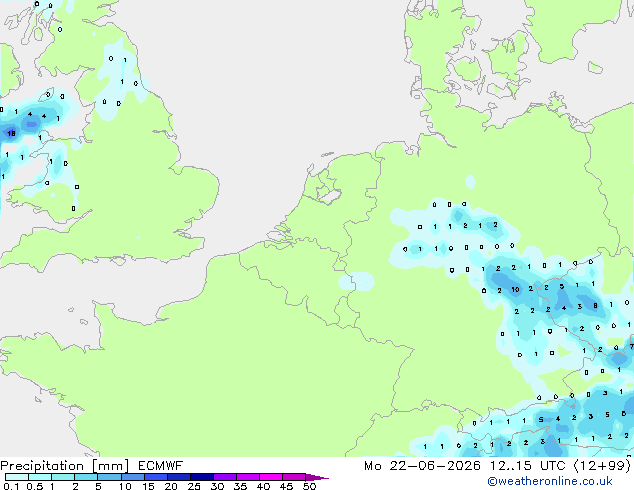The width and height of the screenshot is (634, 490).
Task: Click the '50' legend scale label
Action: point(310,486)
